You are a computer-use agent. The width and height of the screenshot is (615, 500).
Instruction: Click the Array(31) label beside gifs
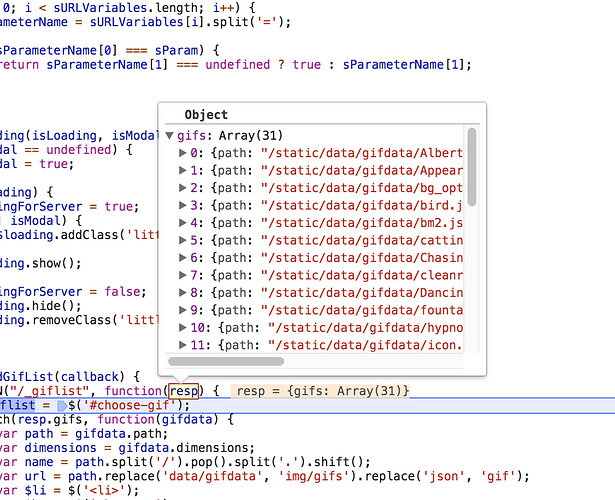(x=251, y=136)
